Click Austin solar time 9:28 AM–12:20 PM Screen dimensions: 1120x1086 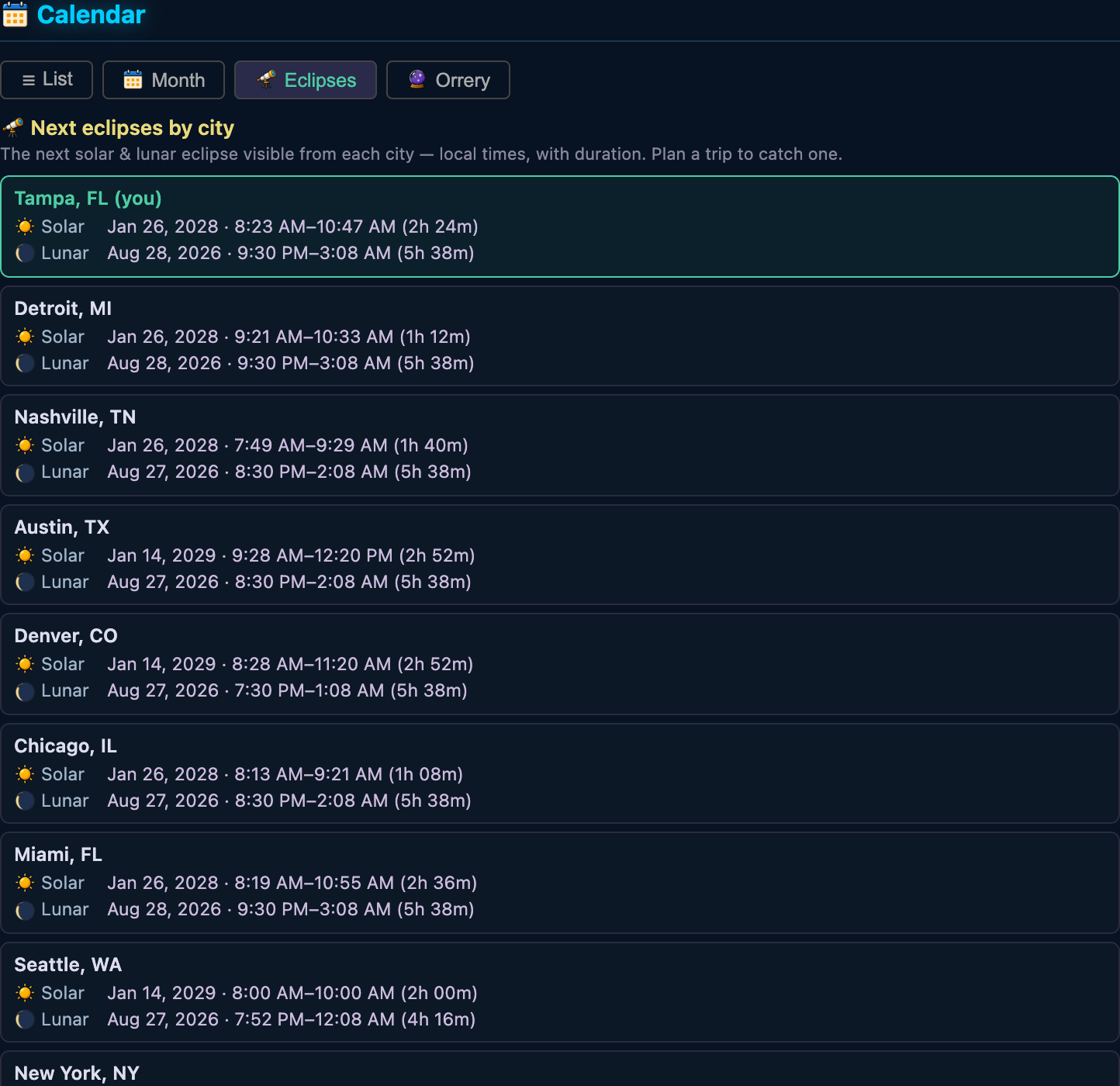(x=313, y=555)
